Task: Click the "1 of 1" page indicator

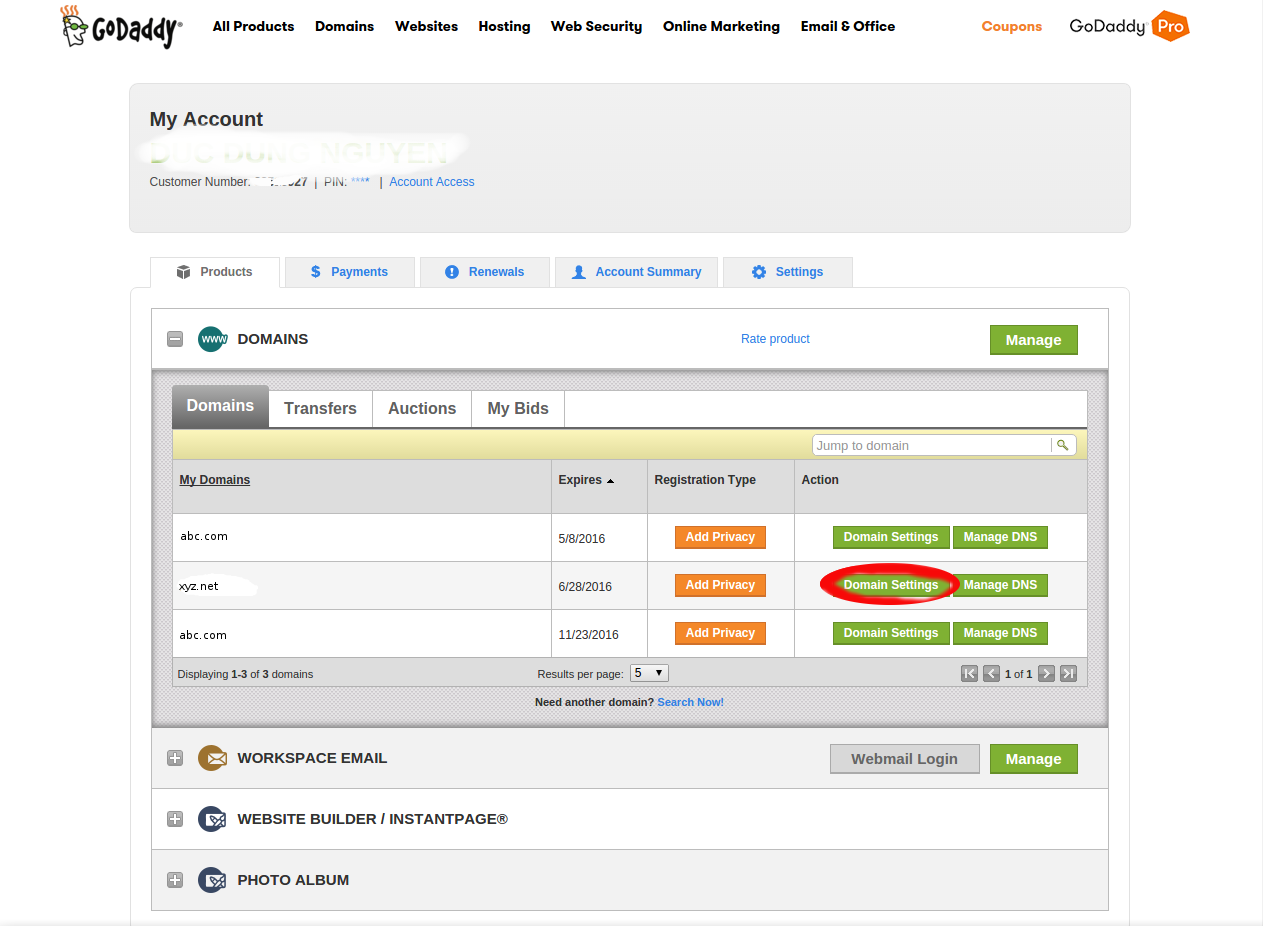Action: tap(1019, 674)
